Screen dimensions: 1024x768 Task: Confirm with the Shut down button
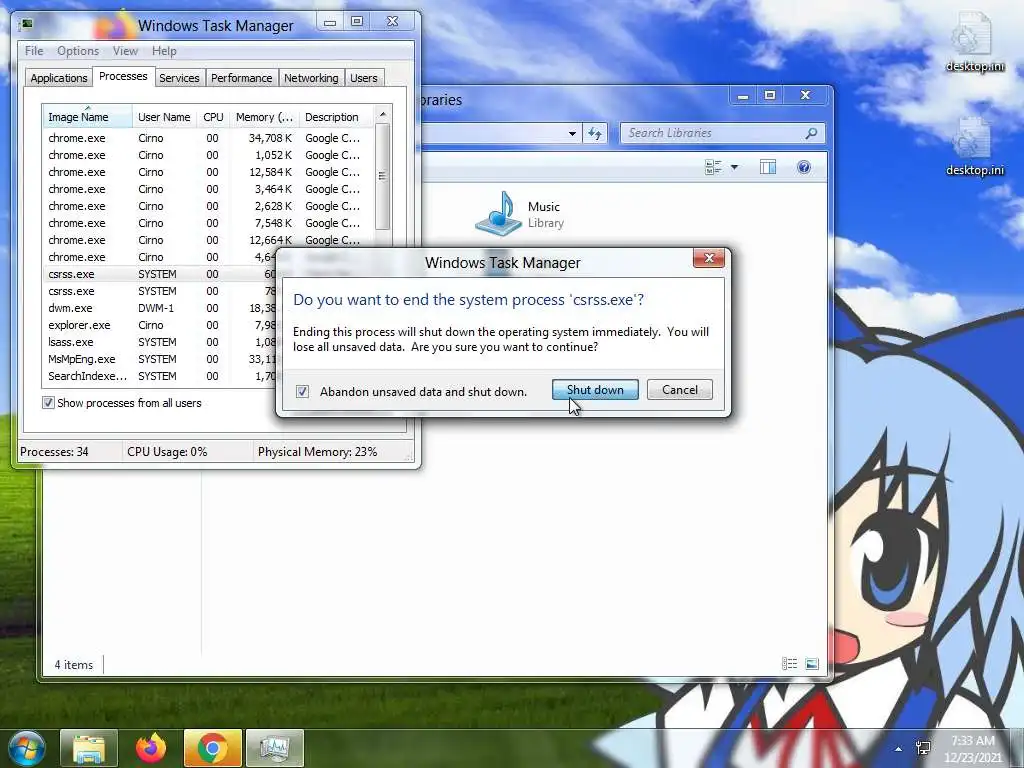(595, 390)
